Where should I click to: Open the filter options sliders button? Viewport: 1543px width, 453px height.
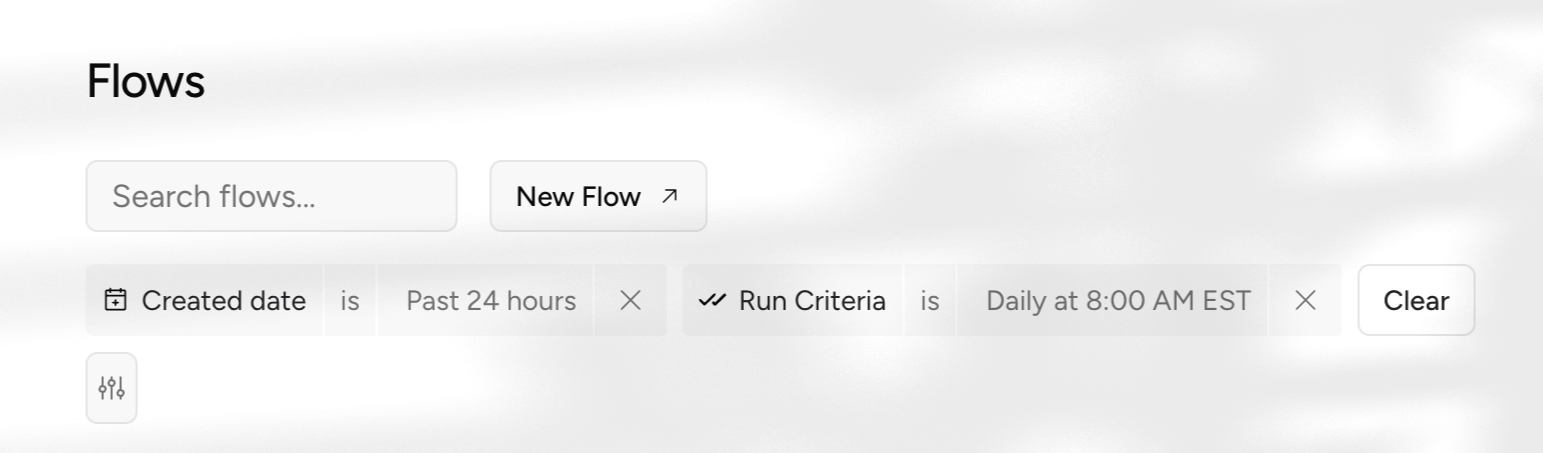click(111, 388)
